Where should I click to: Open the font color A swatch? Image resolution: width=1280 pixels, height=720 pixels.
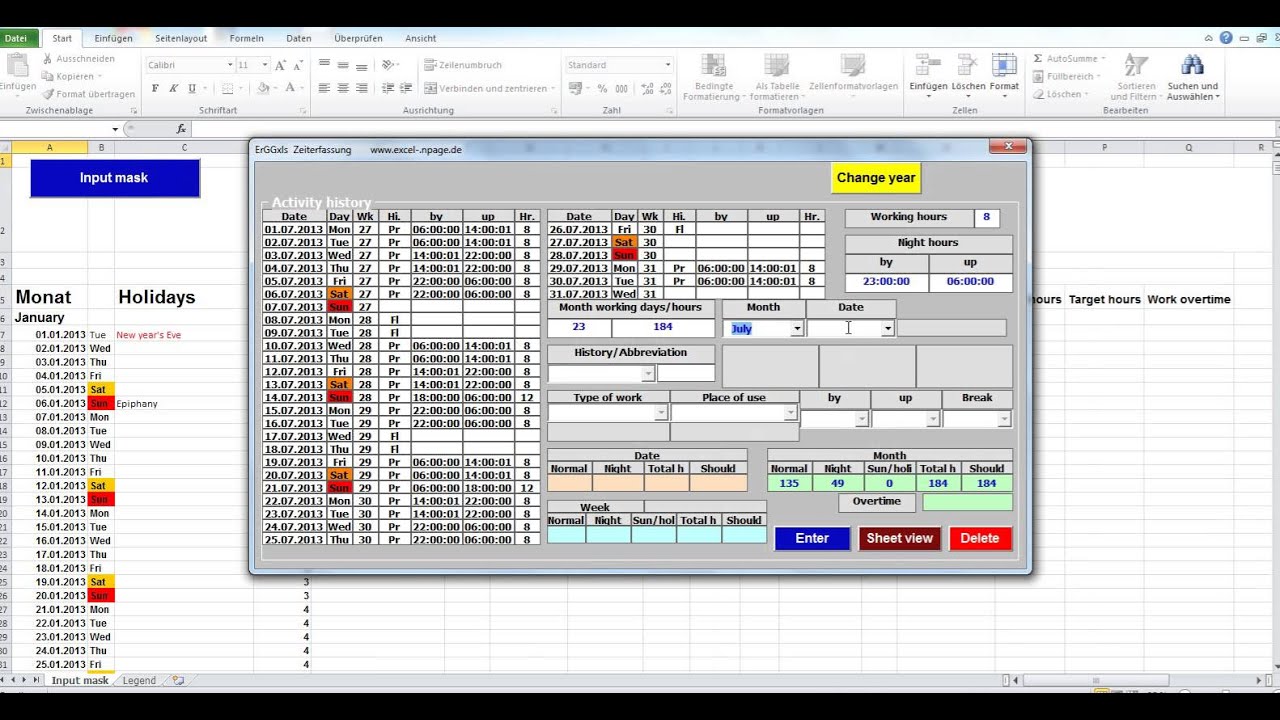(x=290, y=88)
